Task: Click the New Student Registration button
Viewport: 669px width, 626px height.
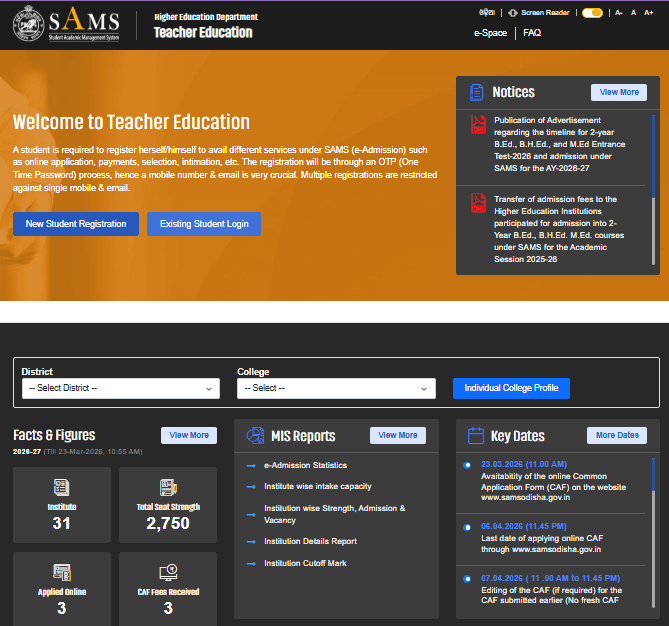Action: point(76,224)
